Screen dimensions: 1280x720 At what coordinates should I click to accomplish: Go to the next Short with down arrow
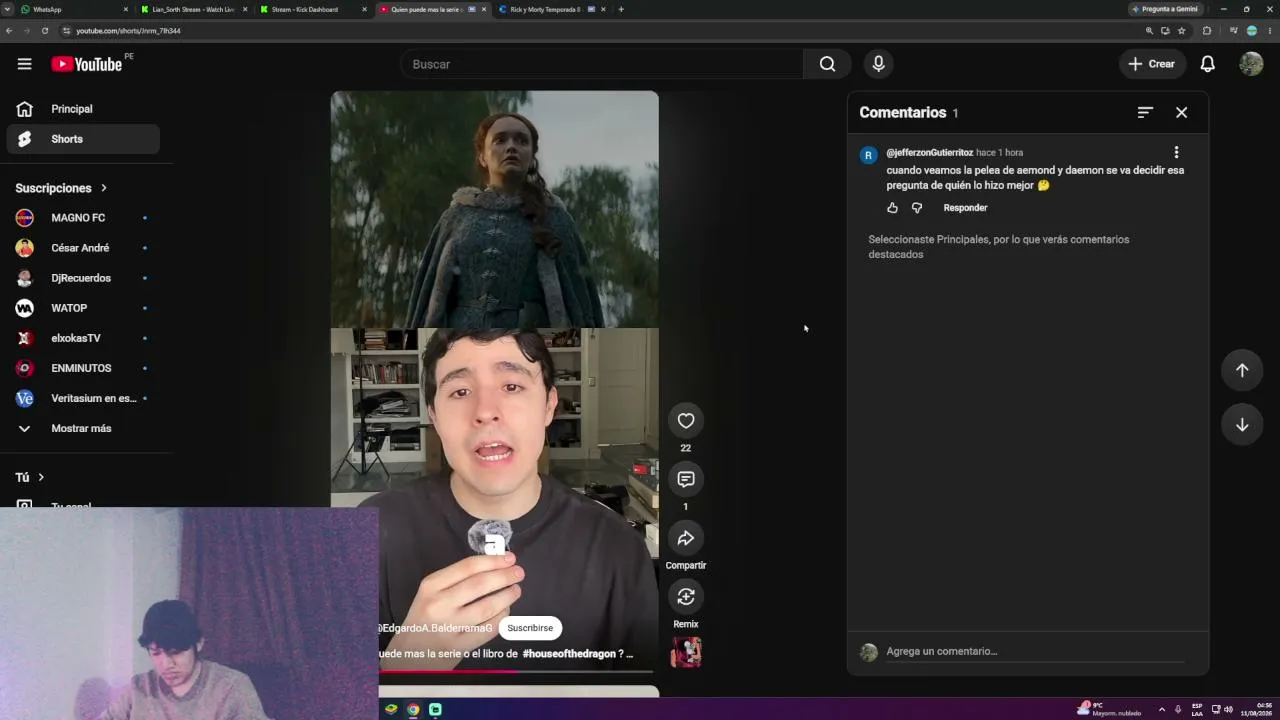[x=1242, y=425]
